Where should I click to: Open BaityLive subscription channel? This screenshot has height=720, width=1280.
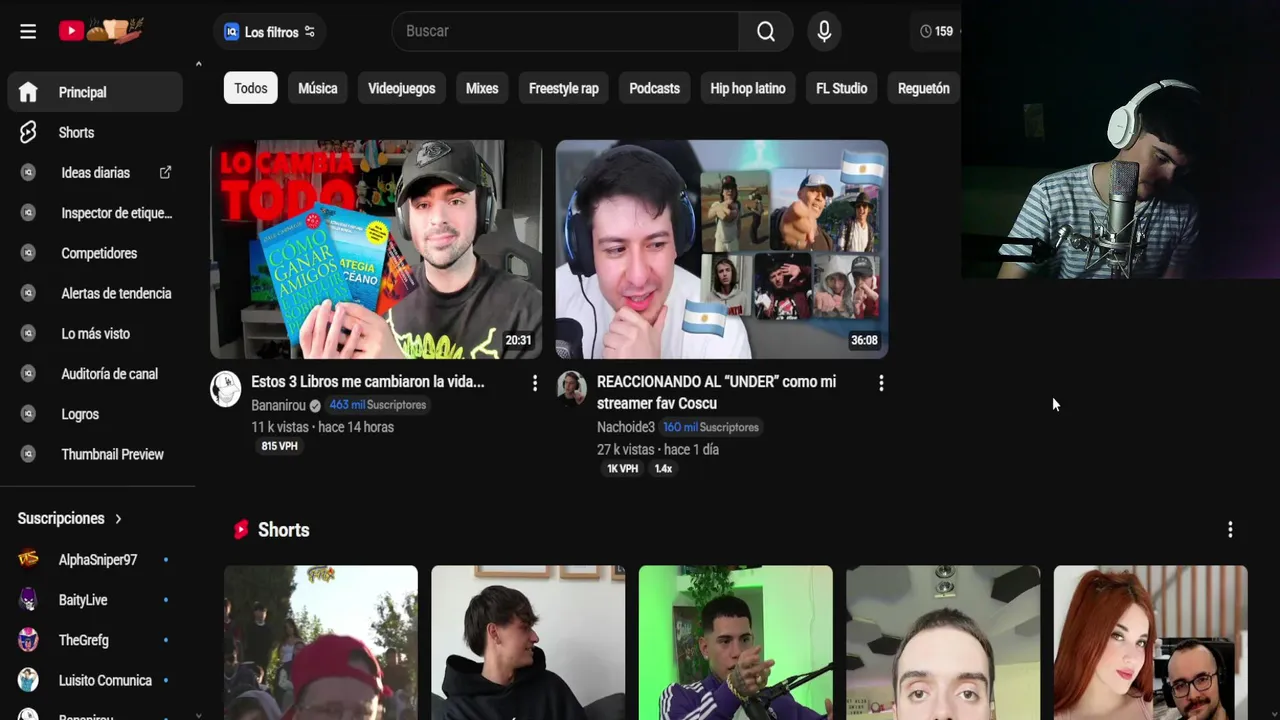click(x=95, y=600)
